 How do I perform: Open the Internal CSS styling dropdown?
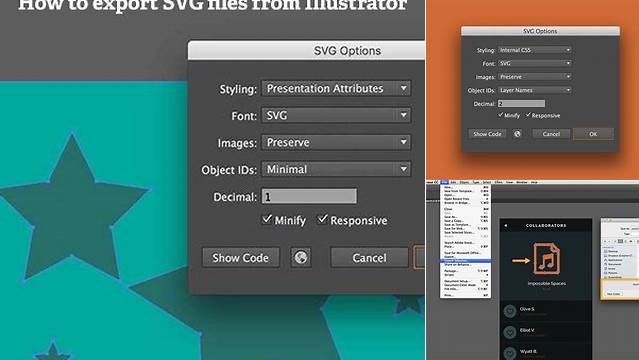click(535, 50)
